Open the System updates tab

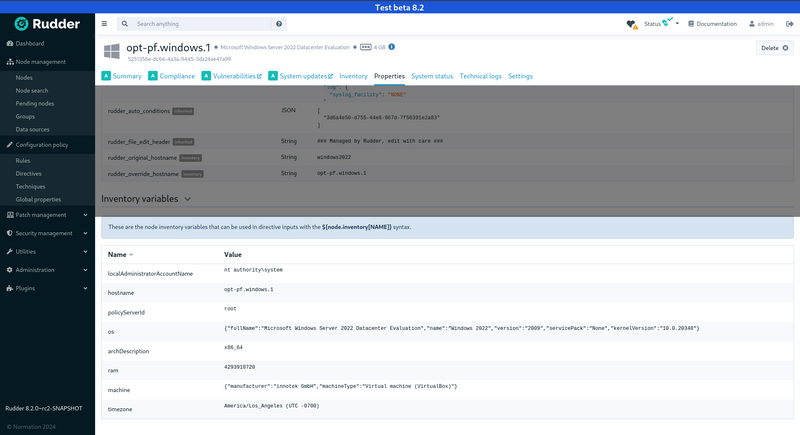point(301,76)
